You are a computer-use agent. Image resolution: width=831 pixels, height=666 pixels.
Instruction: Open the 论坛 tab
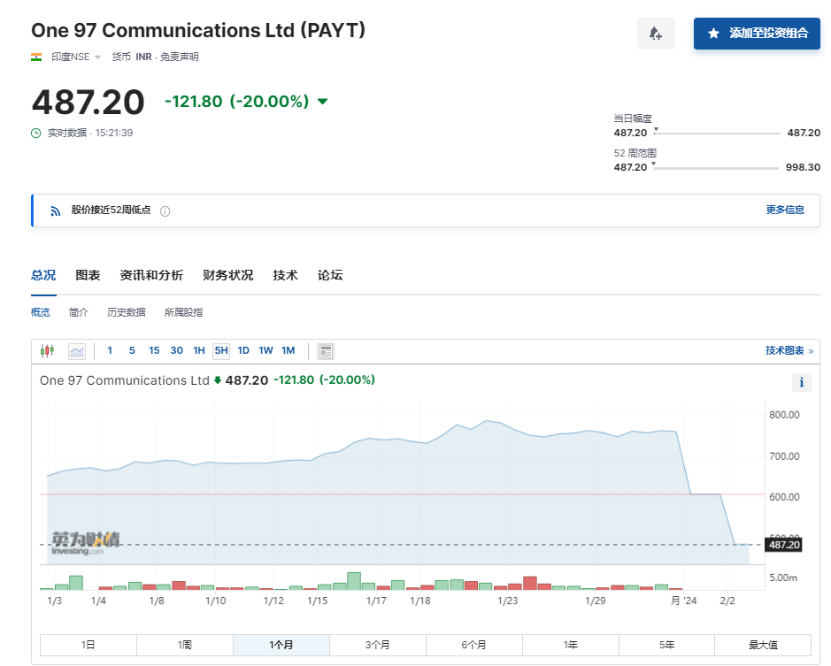pos(330,276)
